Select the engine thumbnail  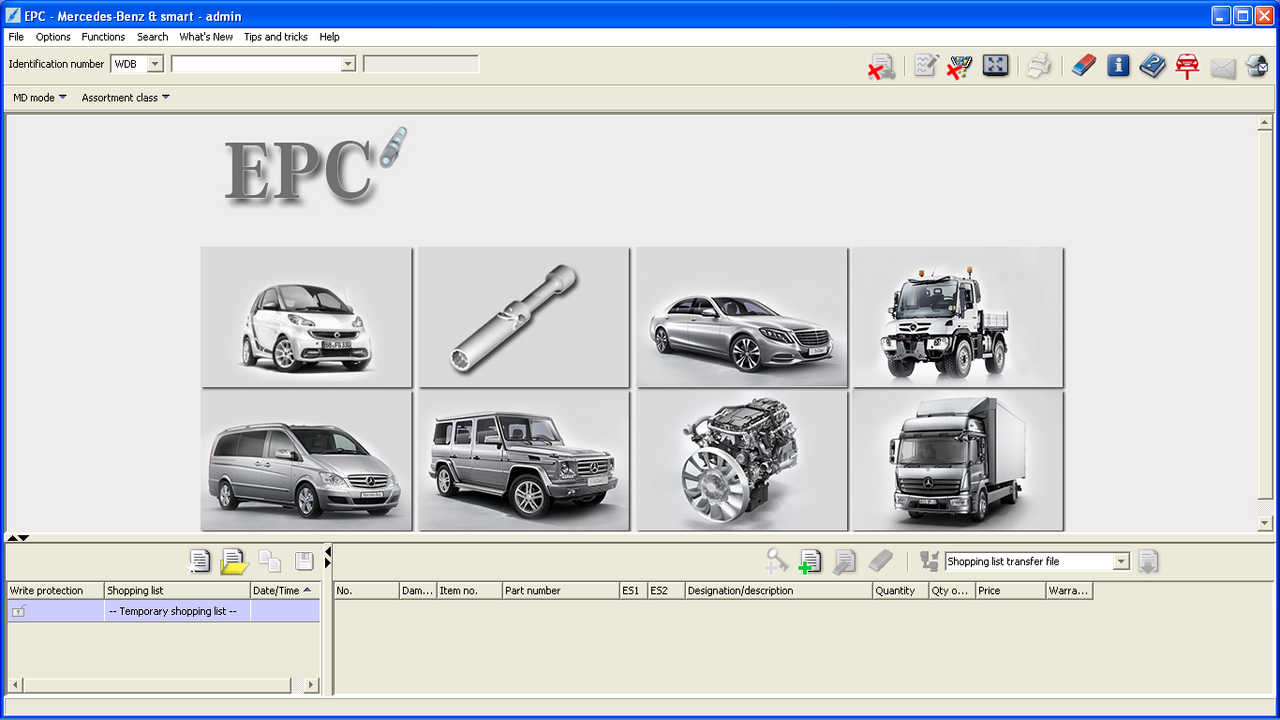click(x=742, y=461)
